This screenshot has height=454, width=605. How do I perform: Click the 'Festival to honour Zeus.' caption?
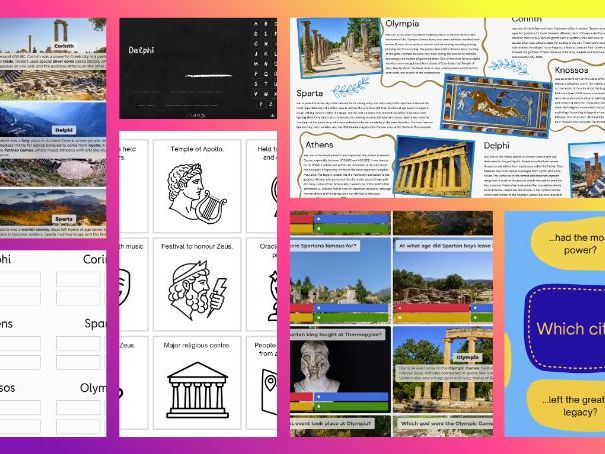click(197, 246)
